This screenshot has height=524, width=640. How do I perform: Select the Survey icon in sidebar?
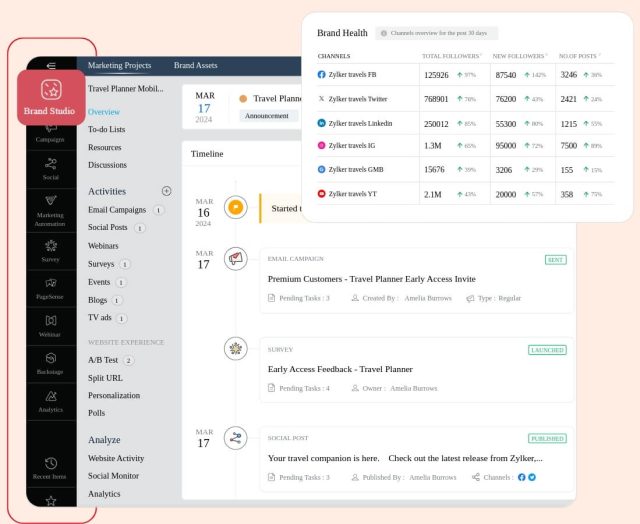click(x=51, y=250)
